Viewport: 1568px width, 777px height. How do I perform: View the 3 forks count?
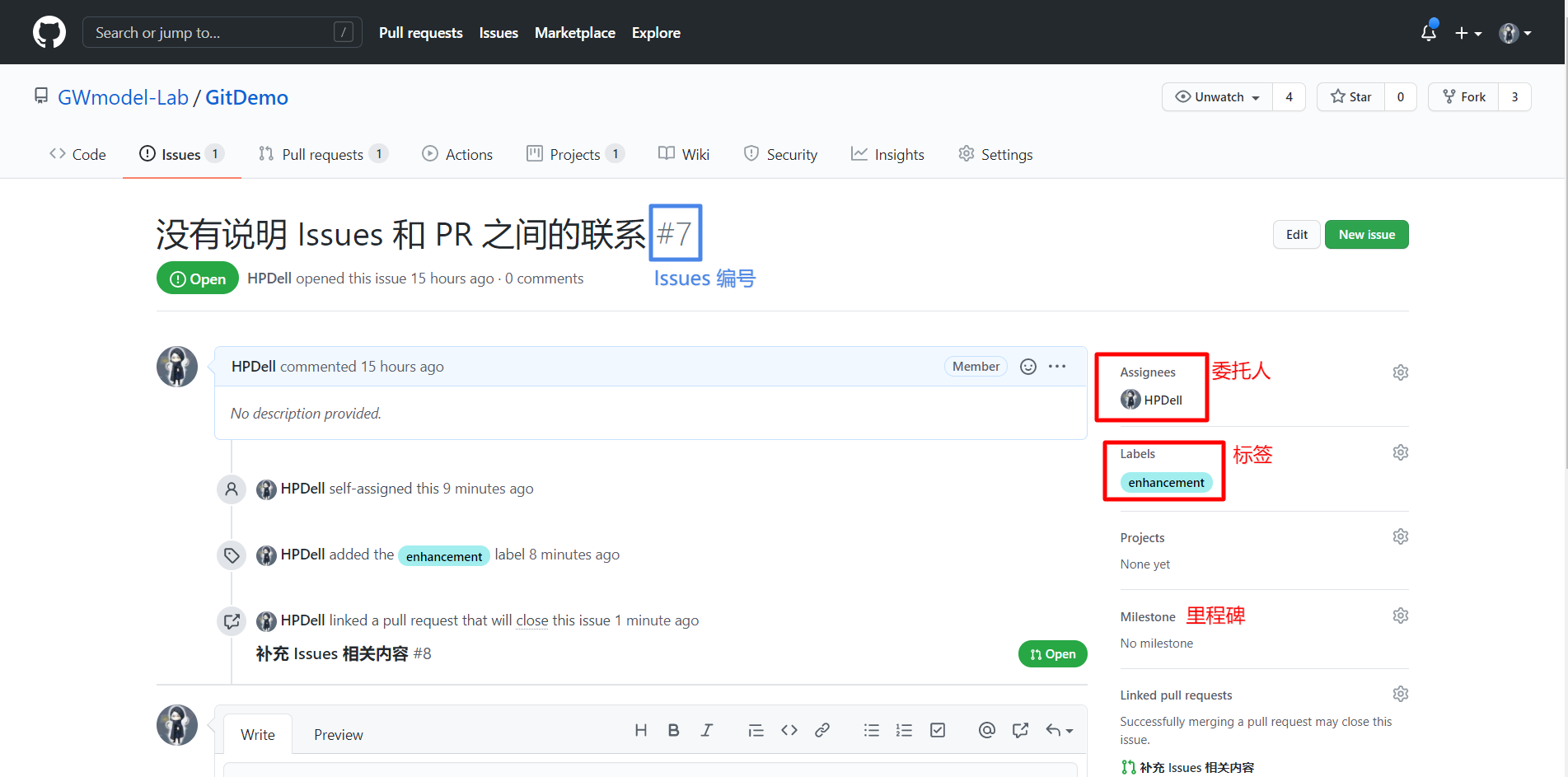click(1514, 97)
